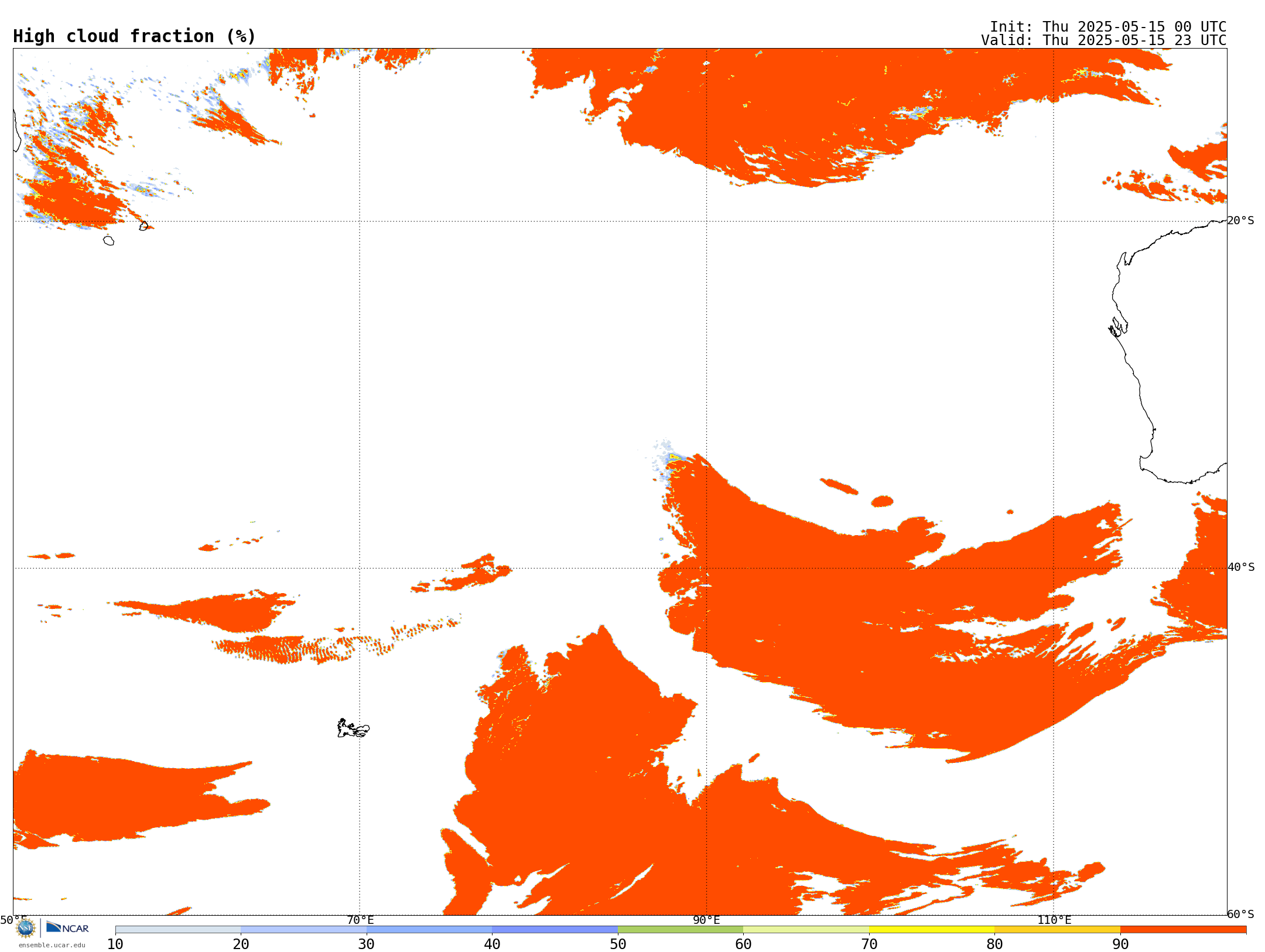1265x952 pixels.
Task: Pick the 60-70 pale yellow-green colorbar segment
Action: [806, 930]
